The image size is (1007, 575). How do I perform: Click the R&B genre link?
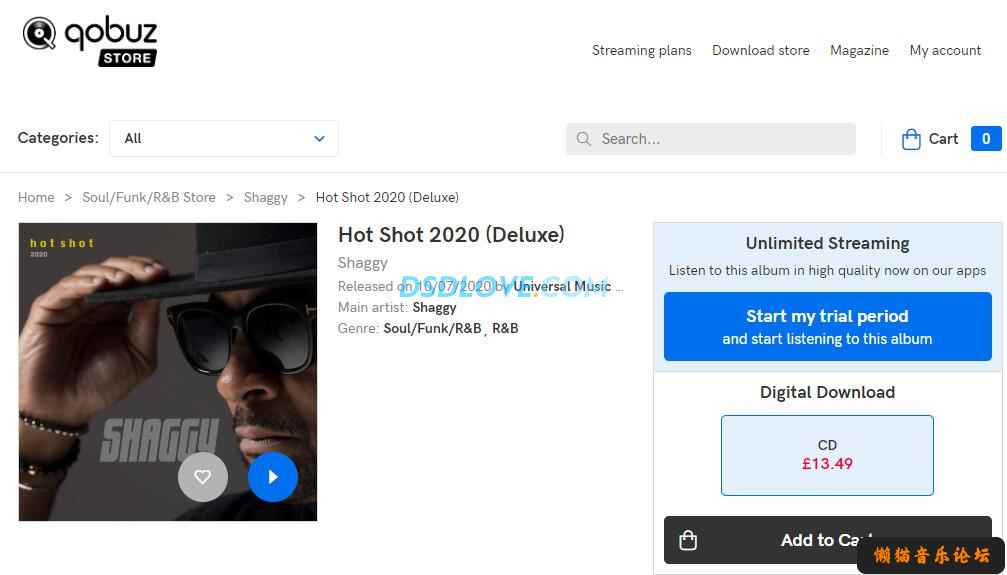(x=505, y=328)
